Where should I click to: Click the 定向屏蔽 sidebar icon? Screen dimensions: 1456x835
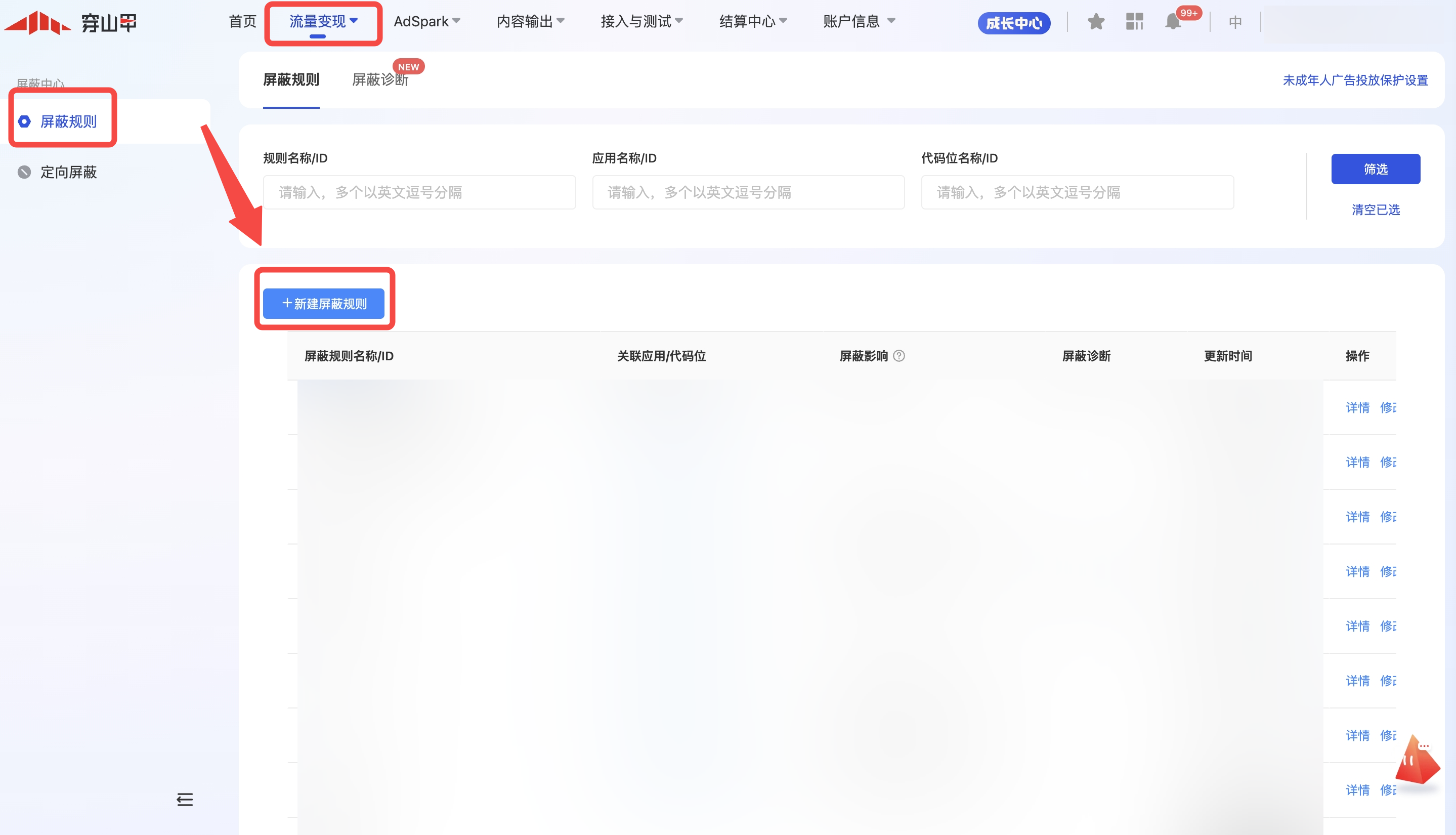coord(24,172)
